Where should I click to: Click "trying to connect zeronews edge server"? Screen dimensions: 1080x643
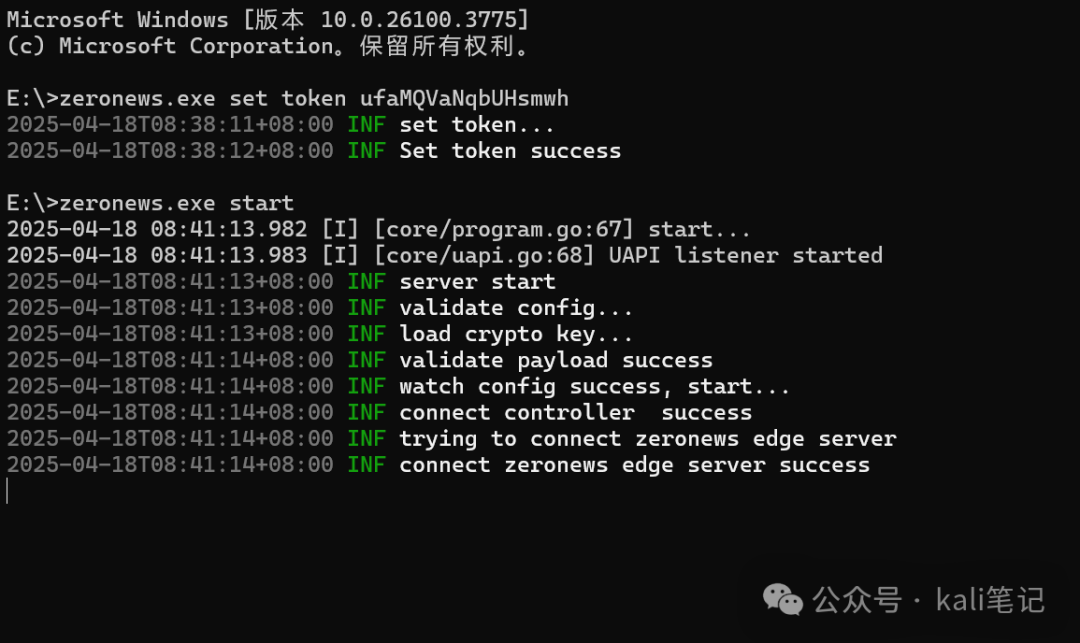point(647,438)
